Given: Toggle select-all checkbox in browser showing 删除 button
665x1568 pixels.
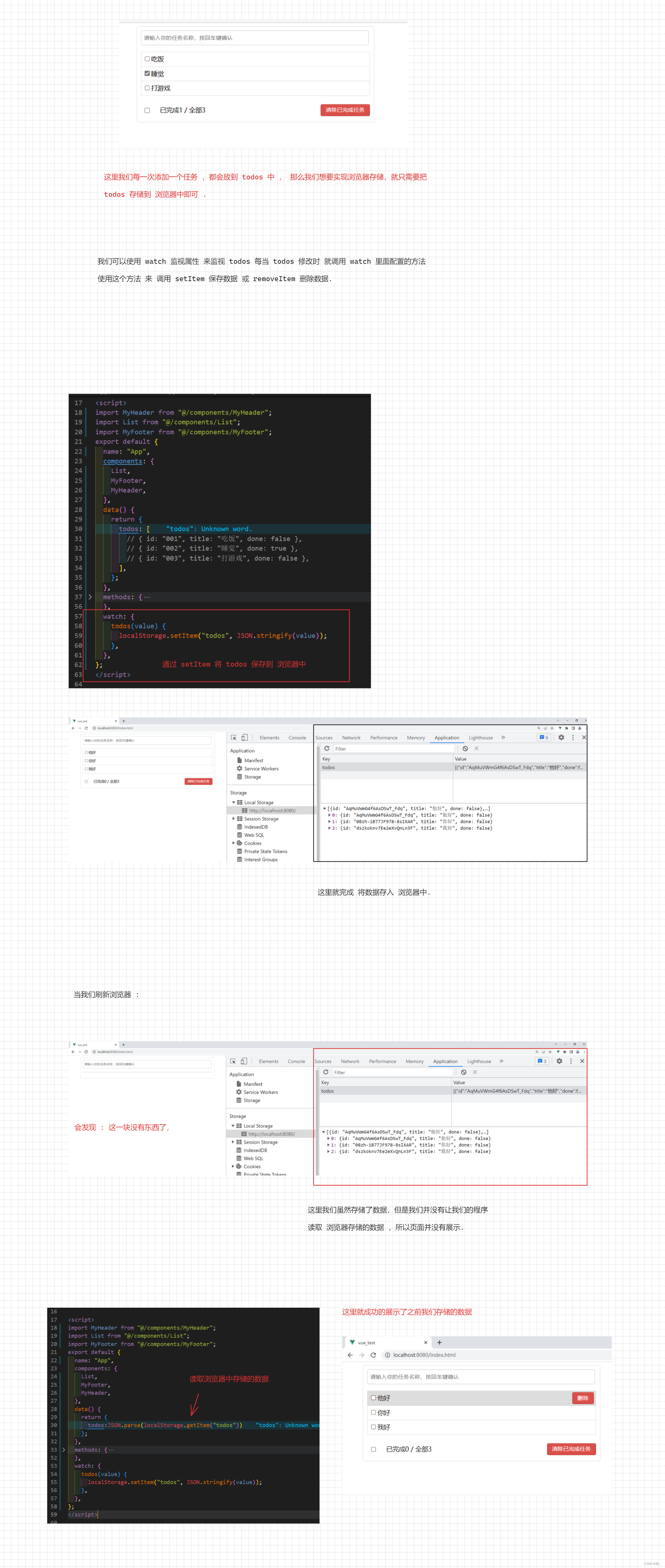Looking at the screenshot, I should 373,1449.
